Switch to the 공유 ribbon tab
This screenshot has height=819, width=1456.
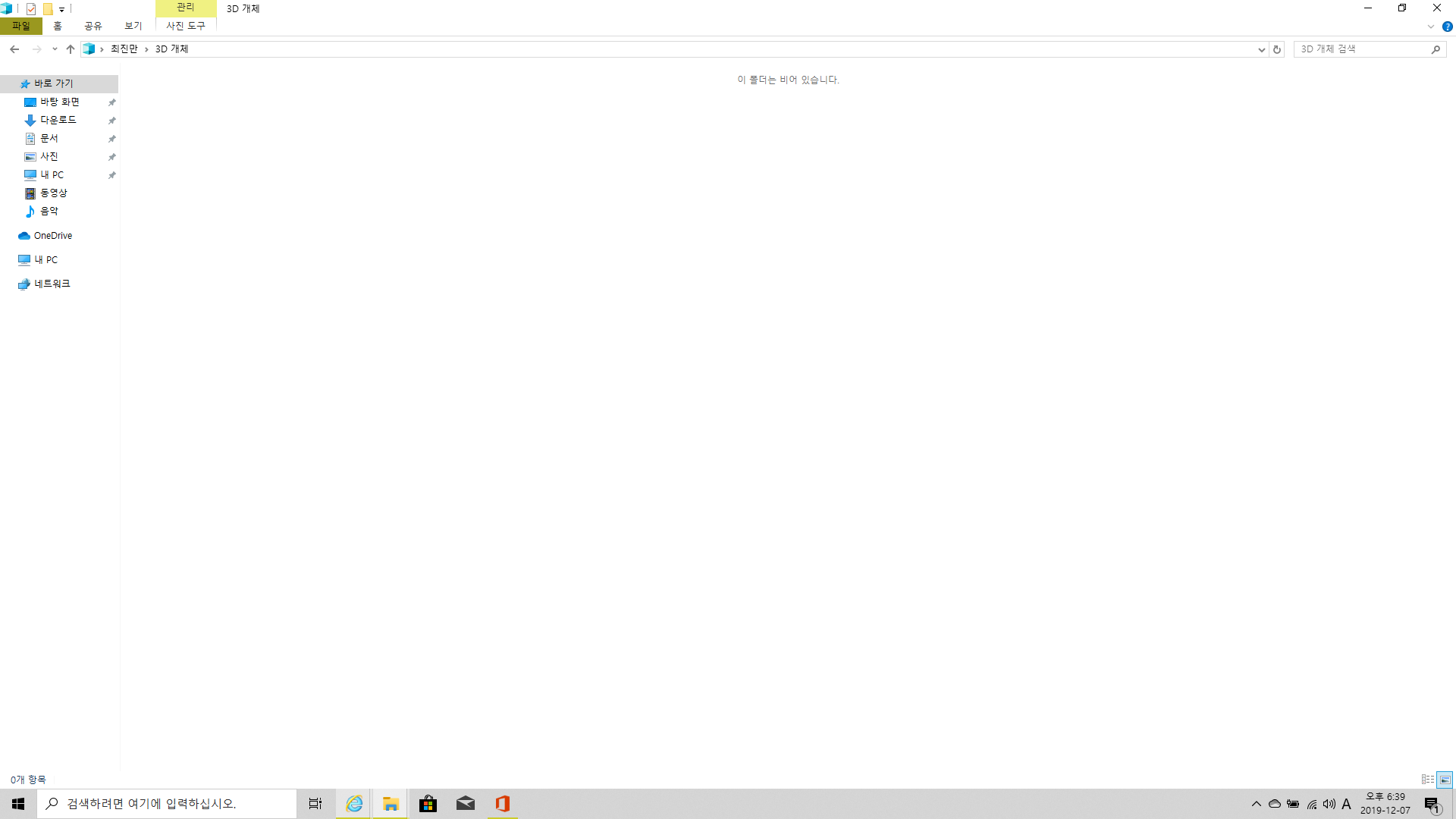(x=93, y=26)
